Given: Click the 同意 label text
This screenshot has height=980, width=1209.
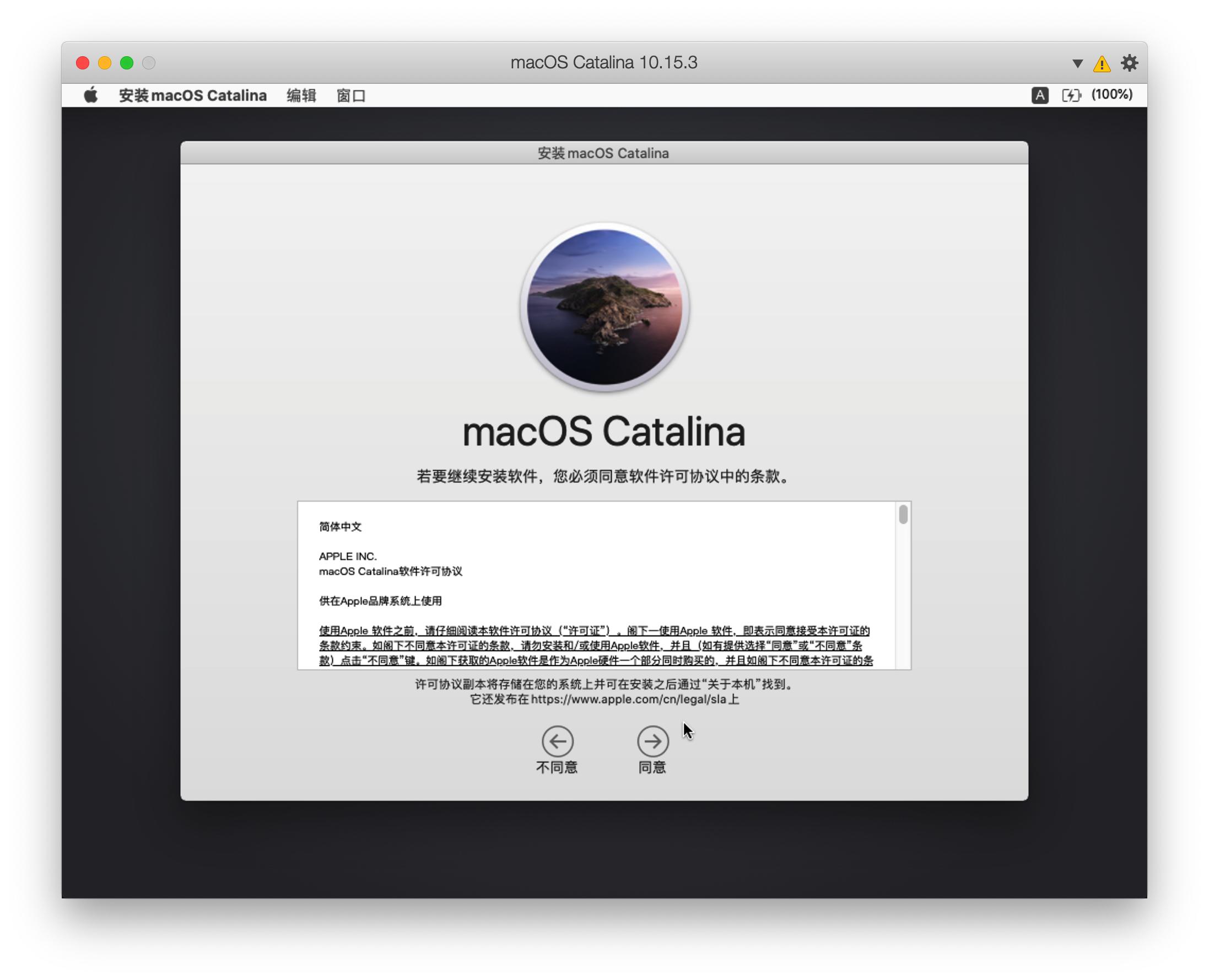Looking at the screenshot, I should tap(652, 767).
